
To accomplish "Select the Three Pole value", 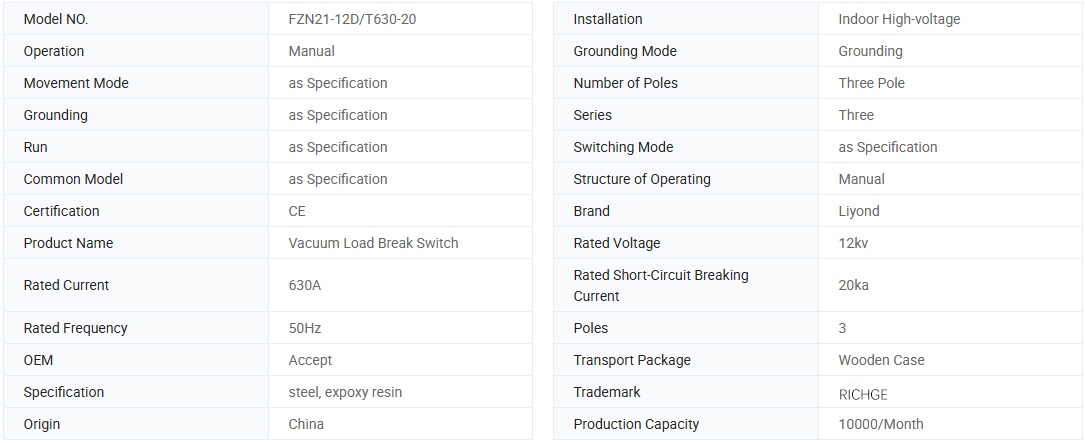I will [x=871, y=83].
